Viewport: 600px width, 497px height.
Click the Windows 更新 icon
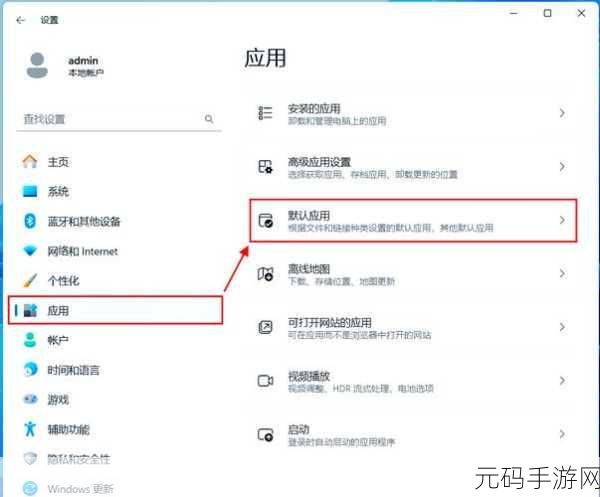point(30,488)
